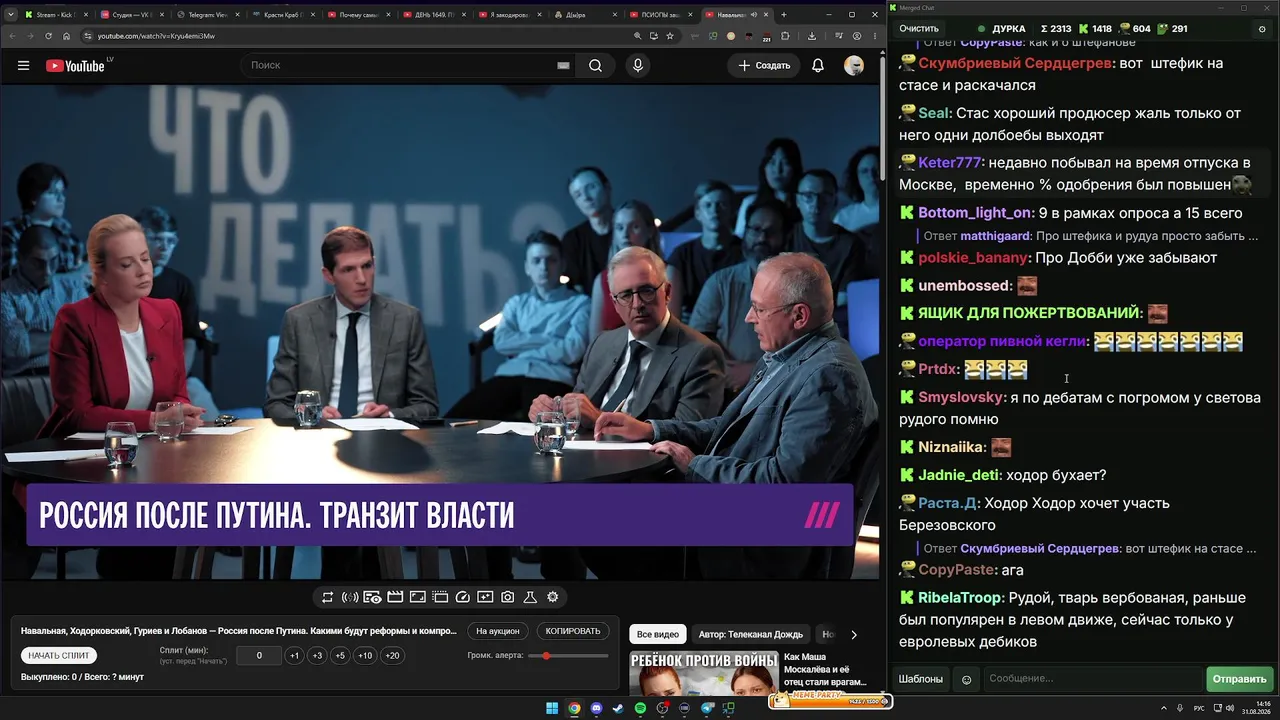This screenshot has height=720, width=1280.
Task: Click the clapperboard icon in player toolbar
Action: pyautogui.click(x=395, y=597)
